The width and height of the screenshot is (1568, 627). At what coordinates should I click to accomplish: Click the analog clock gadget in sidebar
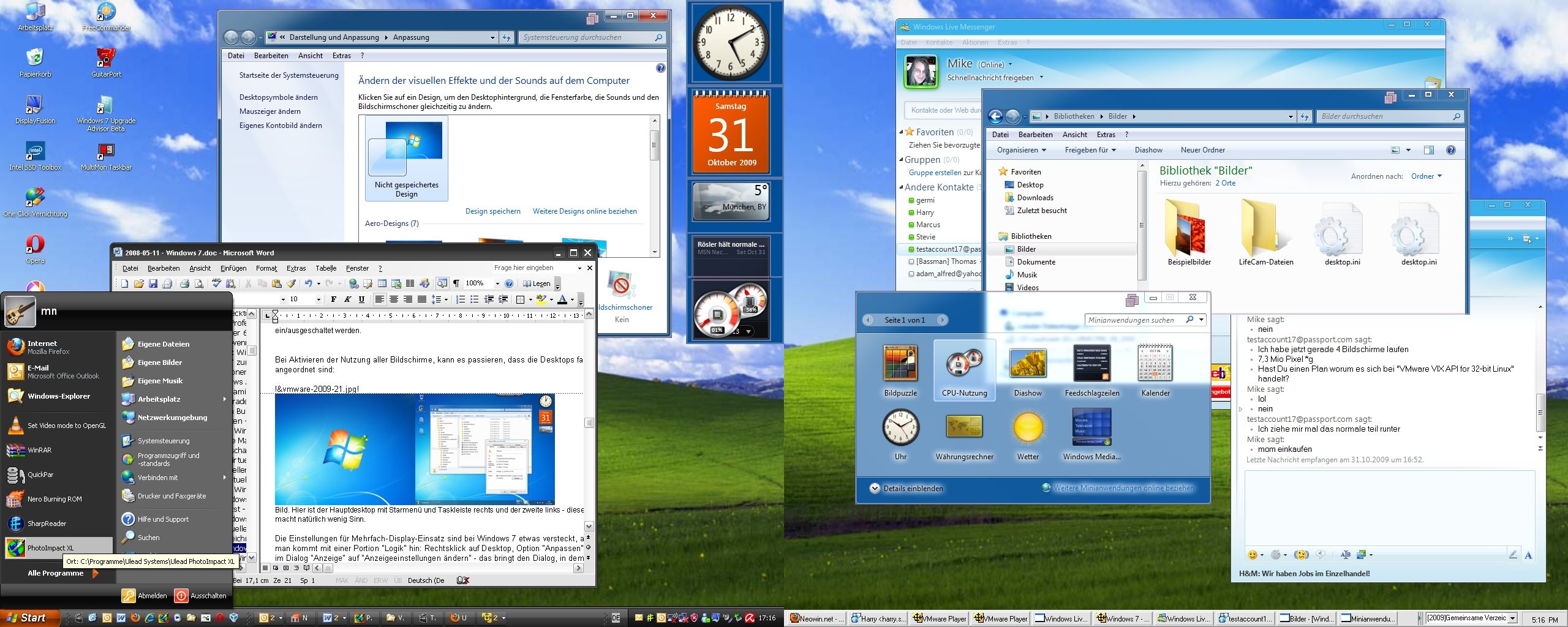click(x=730, y=43)
